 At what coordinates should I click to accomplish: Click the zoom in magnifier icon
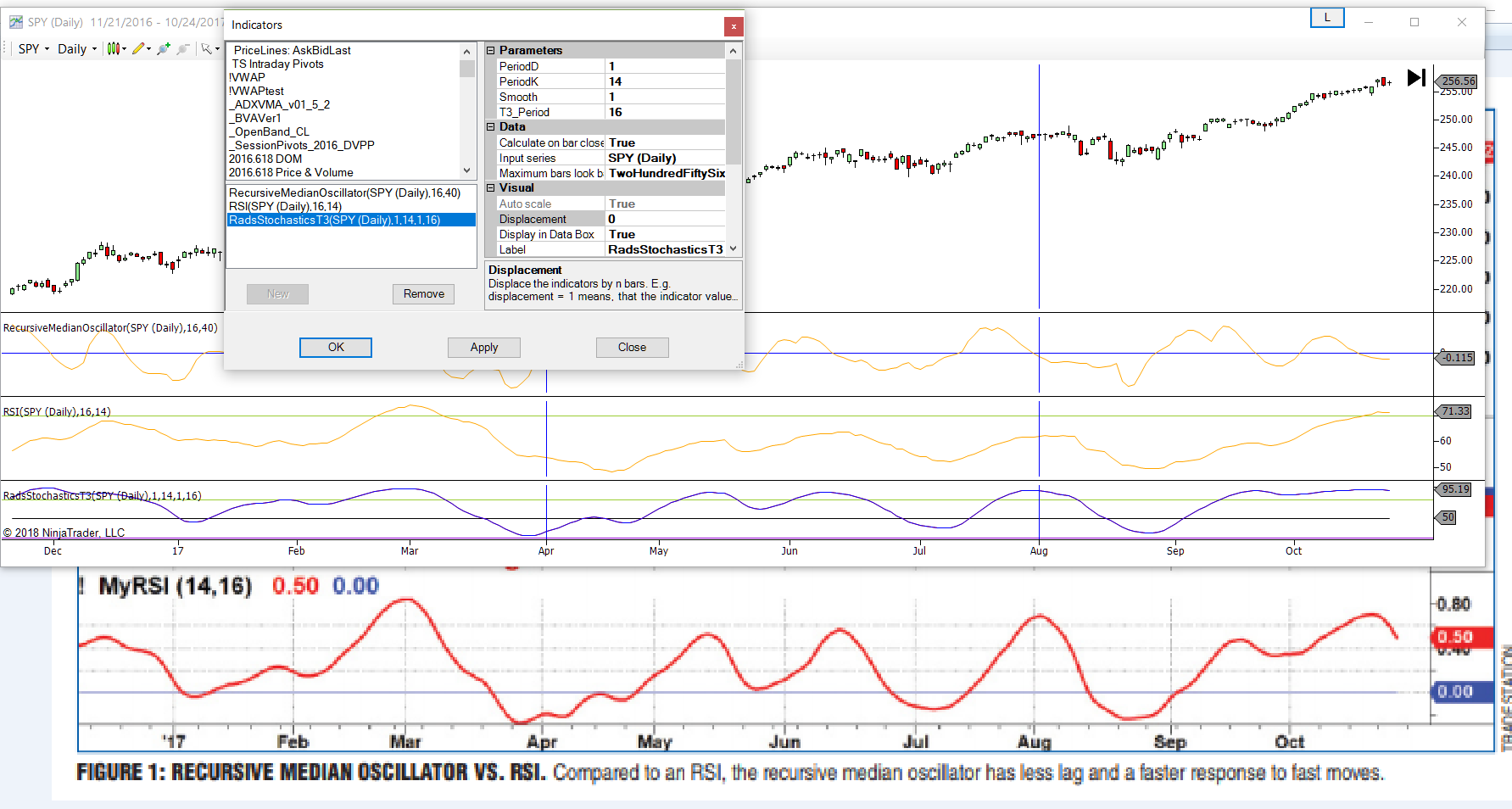[x=164, y=49]
